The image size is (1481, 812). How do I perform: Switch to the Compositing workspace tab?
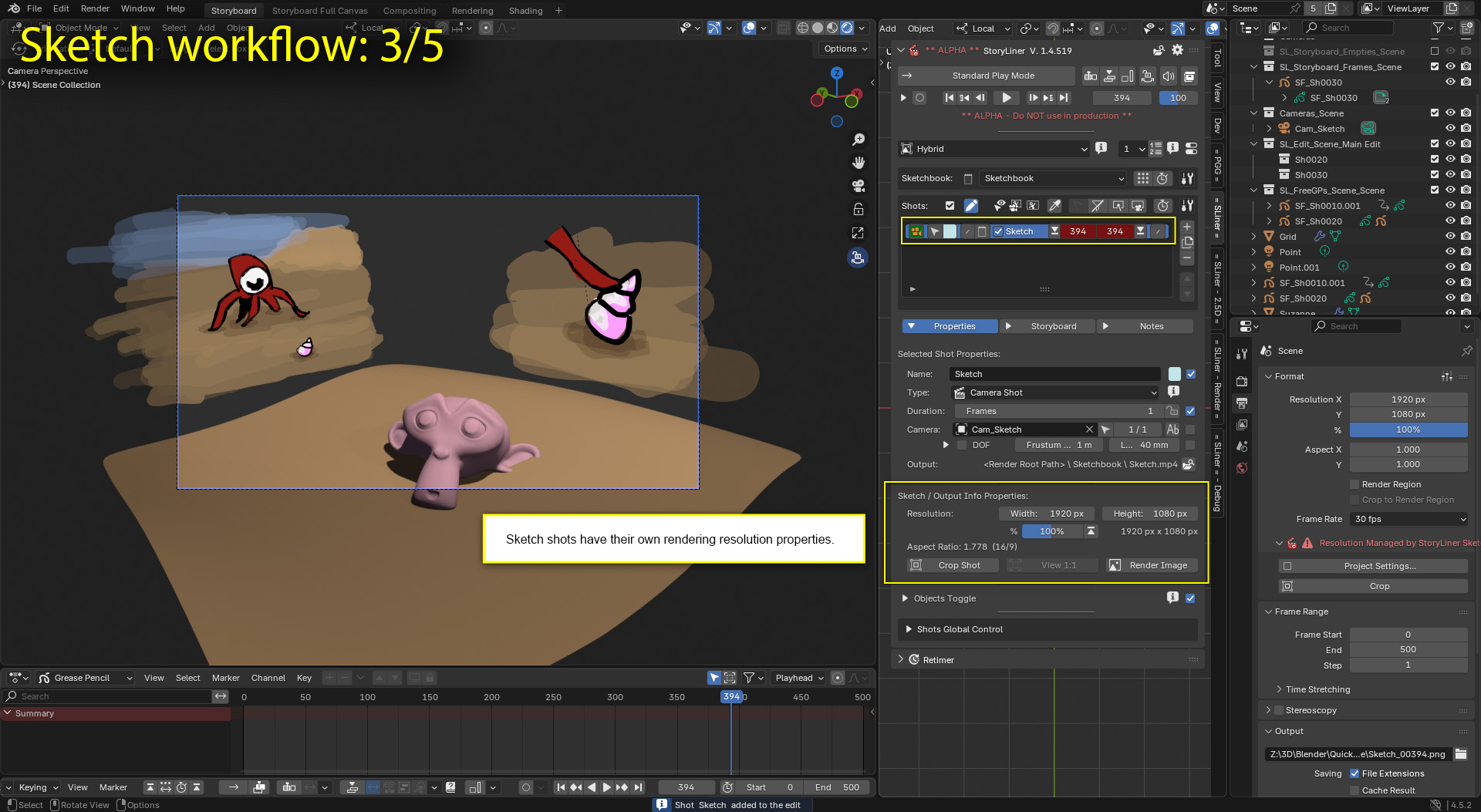pos(409,11)
